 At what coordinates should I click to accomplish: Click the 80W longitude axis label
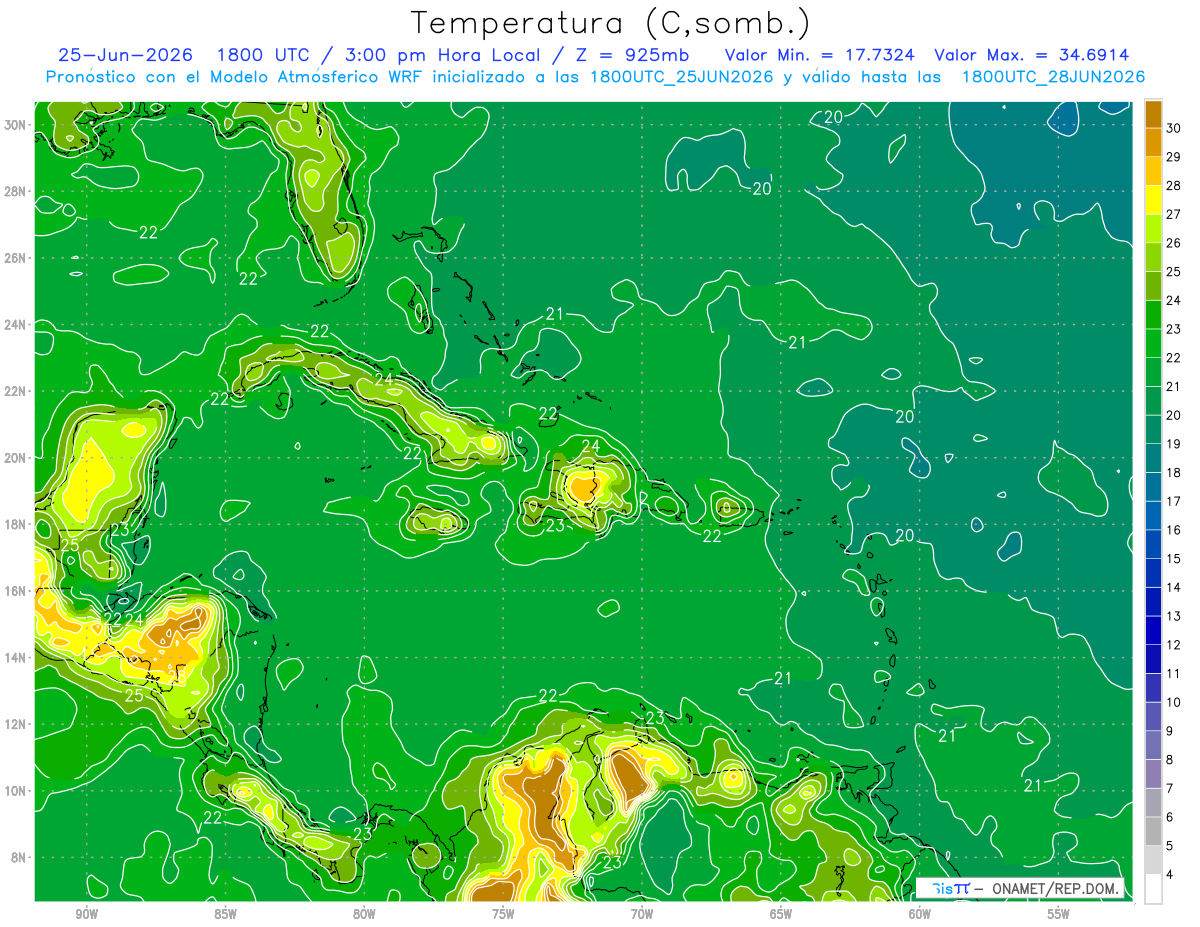364,914
